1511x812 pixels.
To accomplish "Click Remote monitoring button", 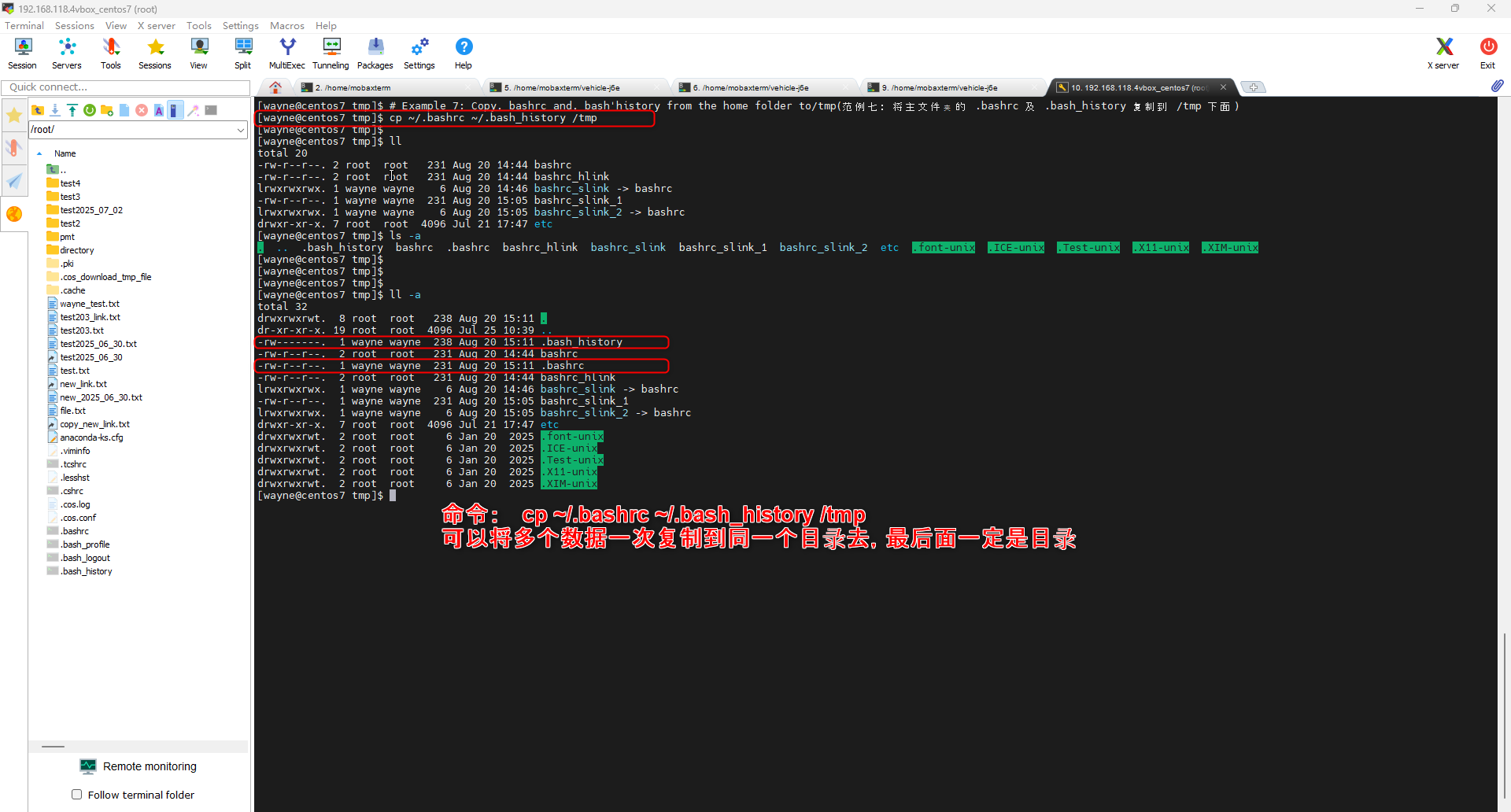I will (x=139, y=766).
